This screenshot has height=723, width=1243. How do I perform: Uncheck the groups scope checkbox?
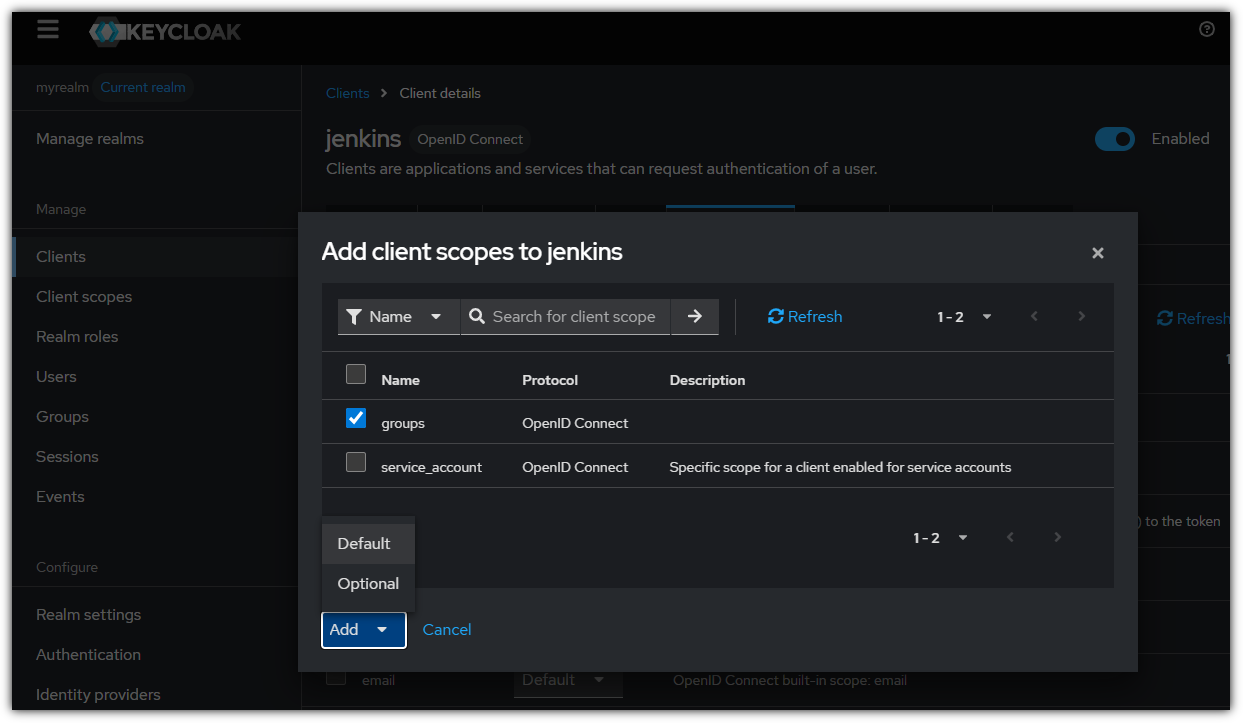coord(356,418)
